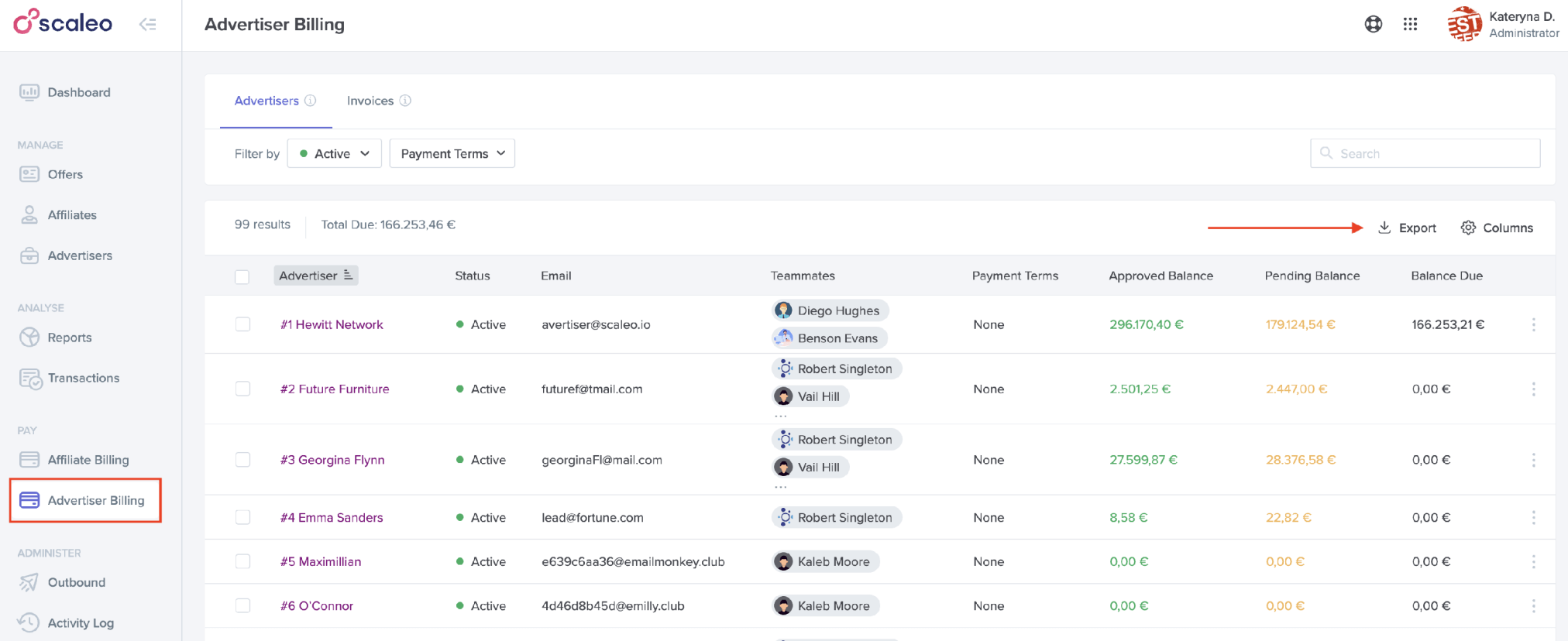Click the Export button
The height and width of the screenshot is (641, 1568).
click(1408, 228)
